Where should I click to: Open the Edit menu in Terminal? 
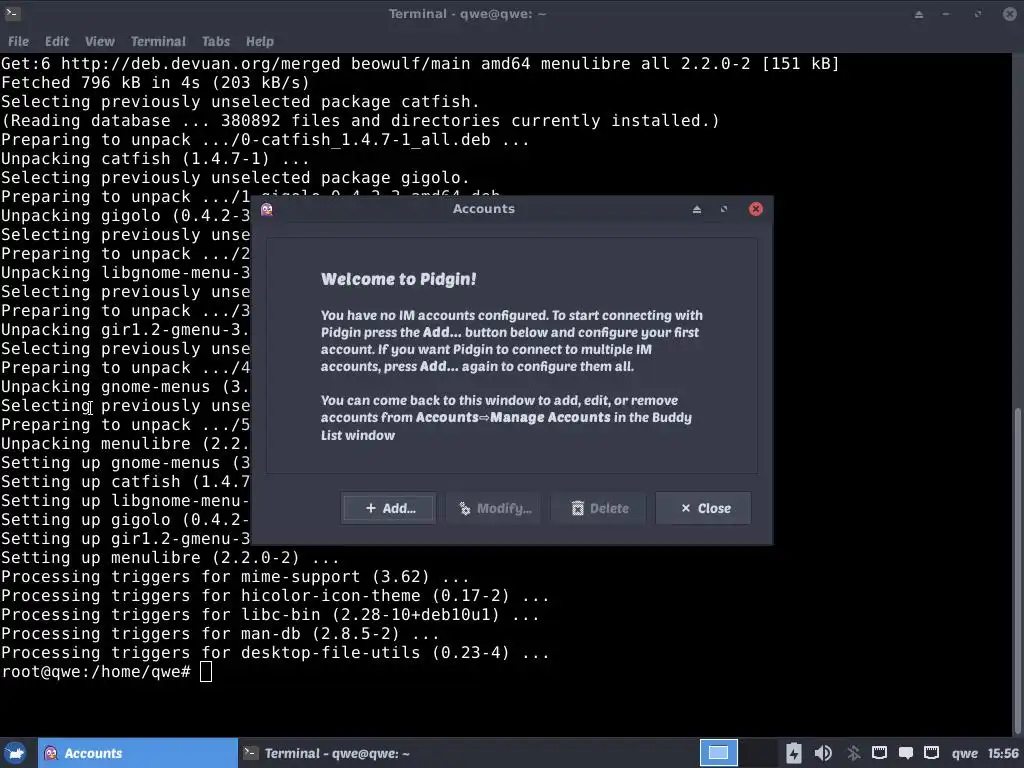(x=57, y=41)
